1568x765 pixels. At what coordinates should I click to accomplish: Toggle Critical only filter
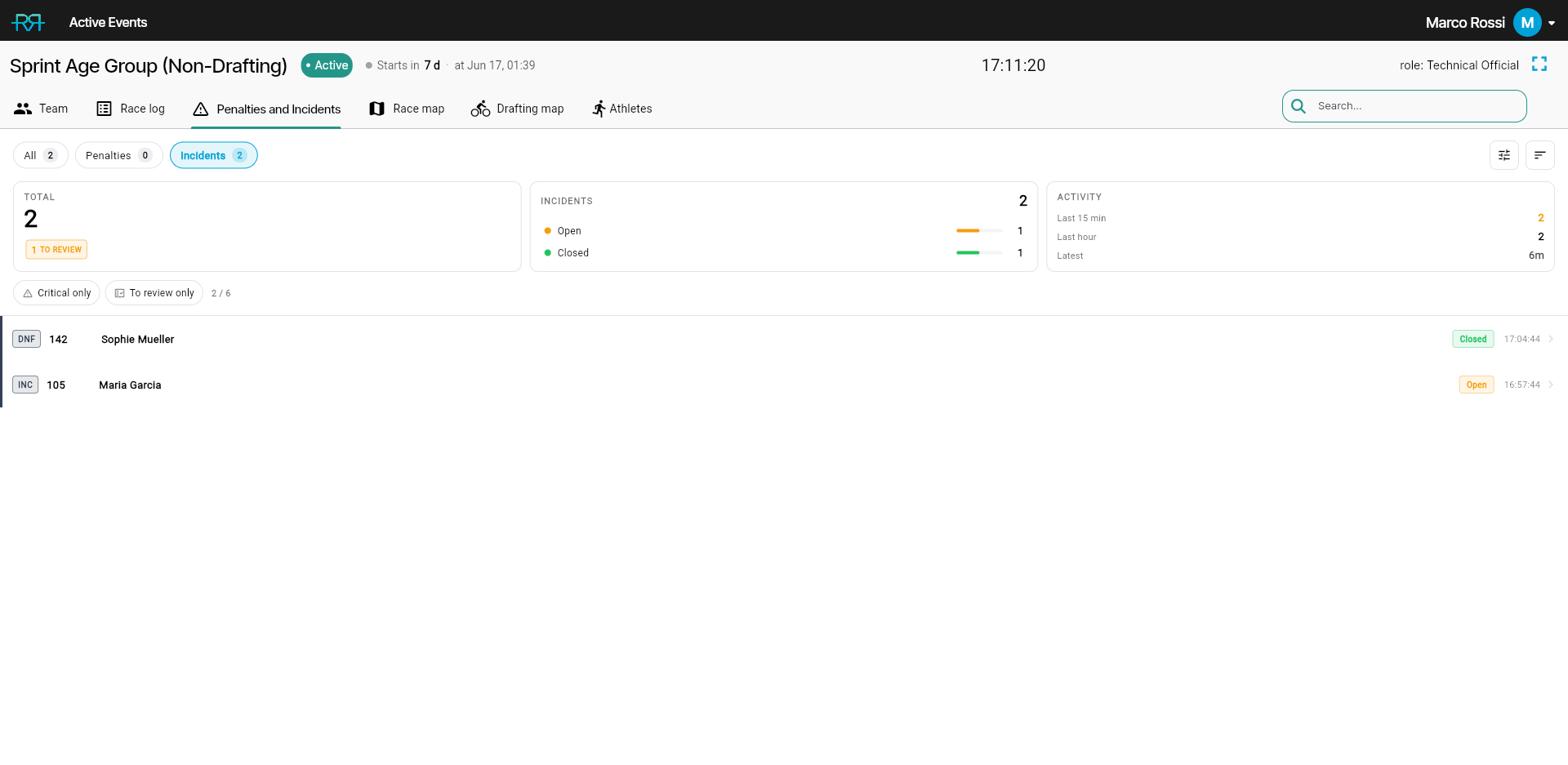coord(56,293)
